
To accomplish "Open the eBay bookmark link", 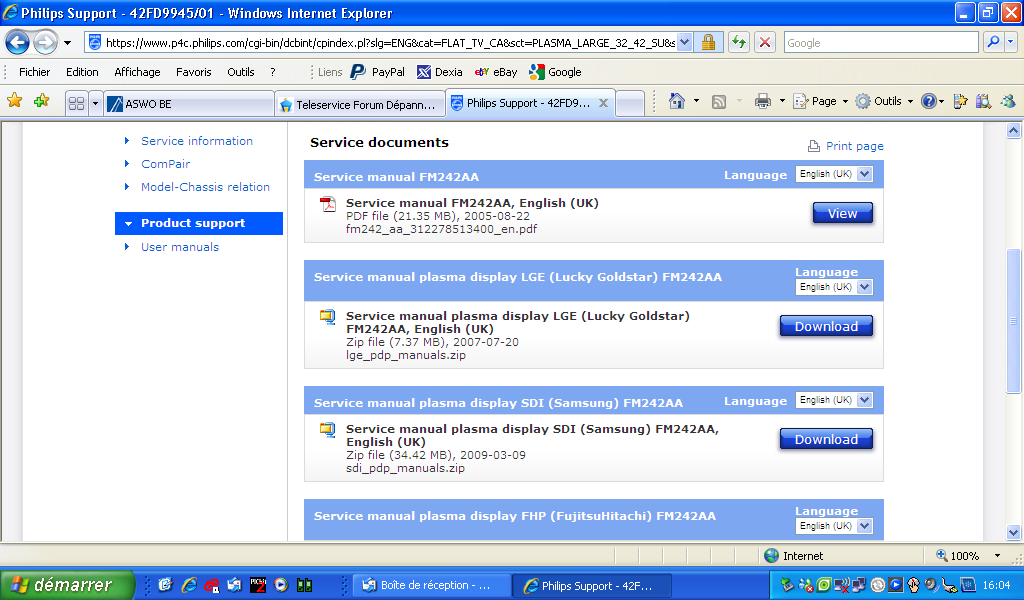I will (496, 72).
